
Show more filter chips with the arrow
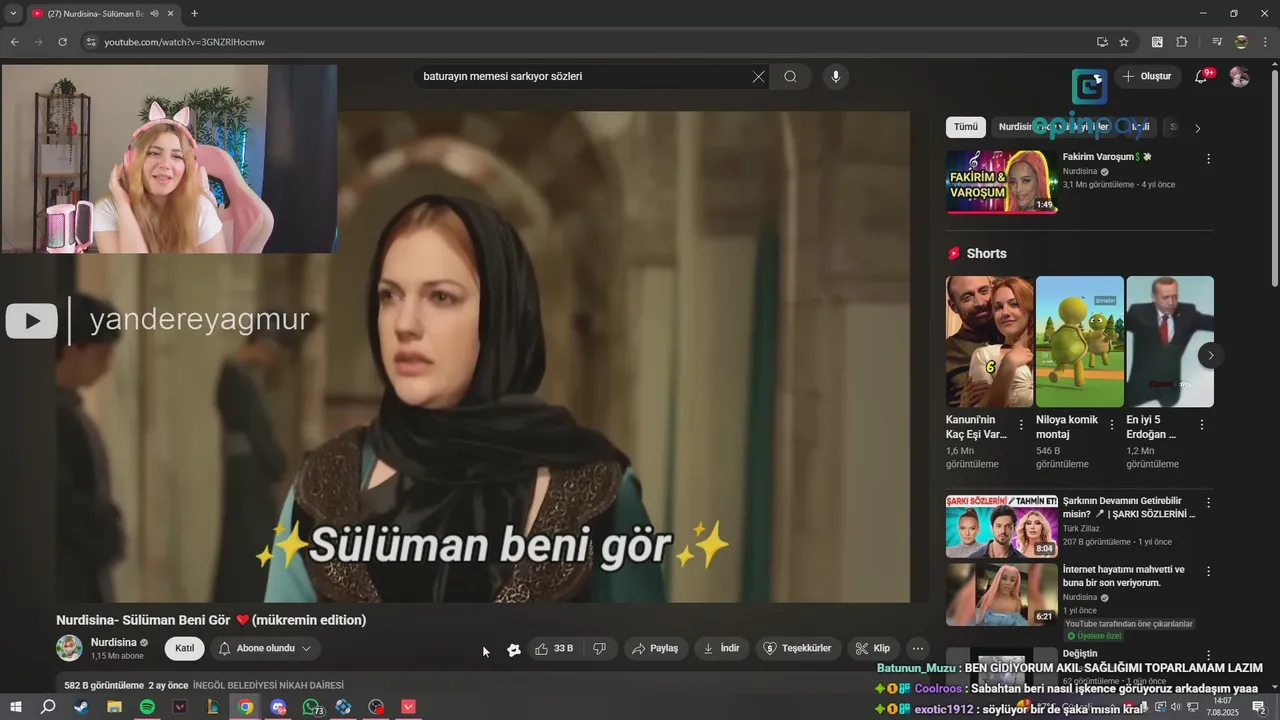pyautogui.click(x=1197, y=128)
